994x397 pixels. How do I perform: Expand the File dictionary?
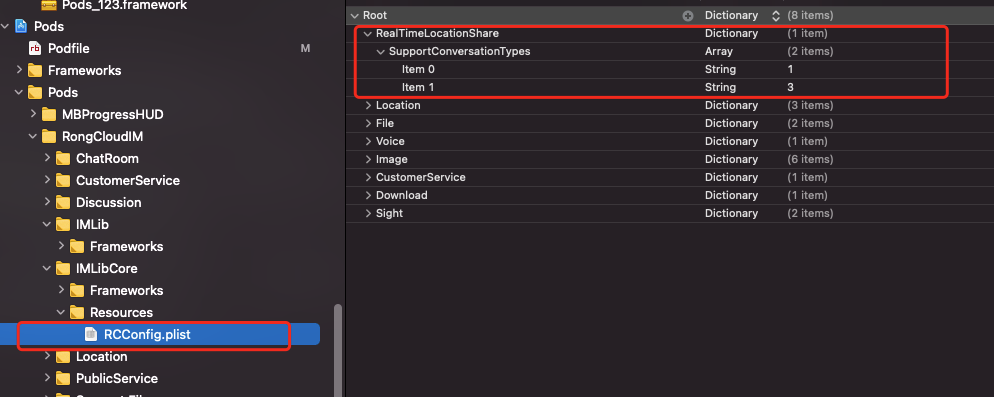click(368, 123)
